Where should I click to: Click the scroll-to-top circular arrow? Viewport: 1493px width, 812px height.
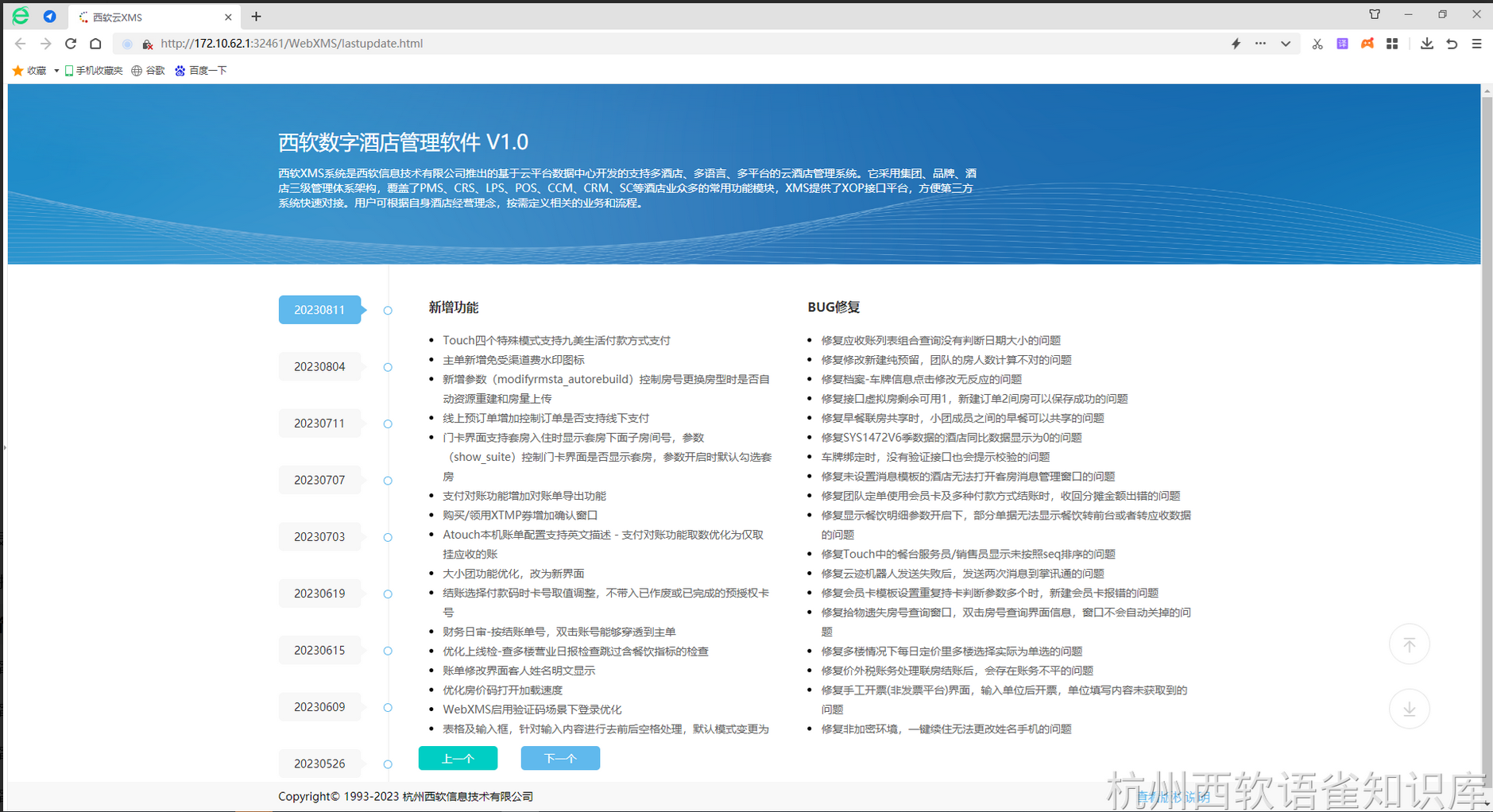click(1409, 644)
